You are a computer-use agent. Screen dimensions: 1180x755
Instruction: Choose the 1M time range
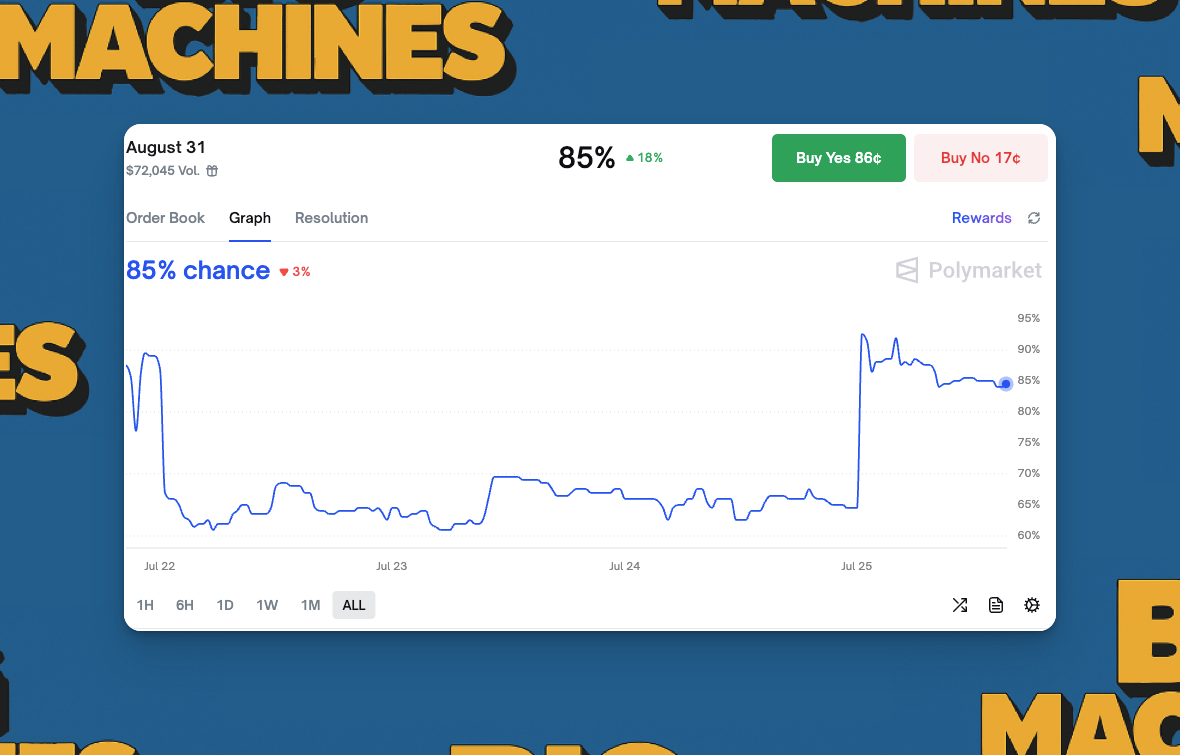pos(310,605)
